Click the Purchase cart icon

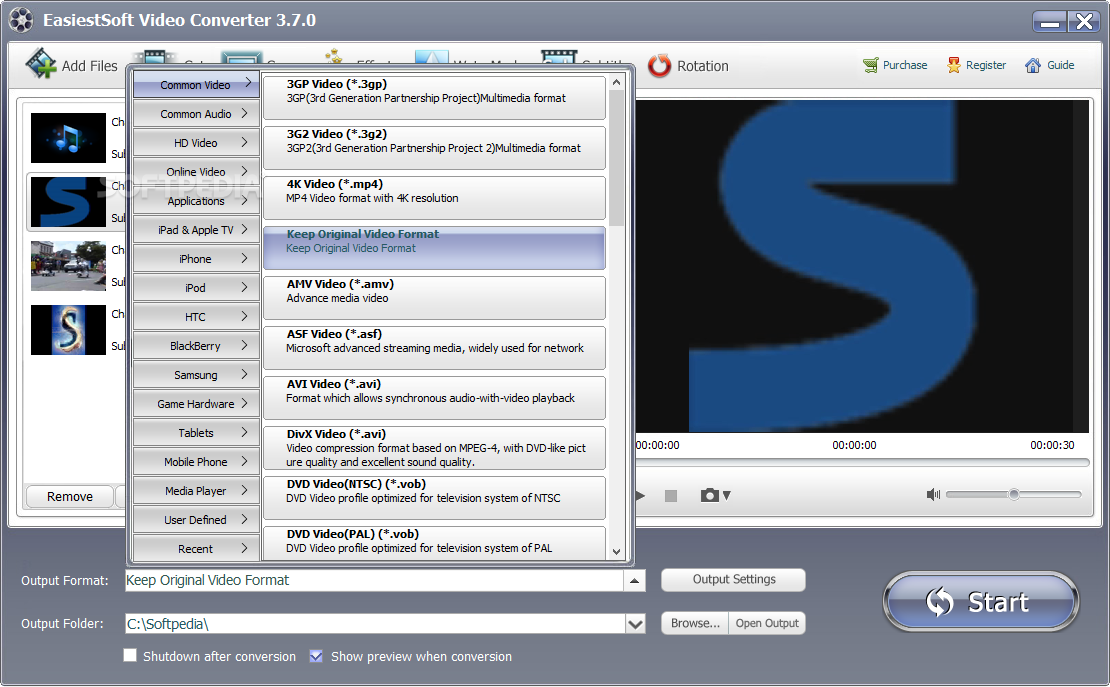click(870, 65)
